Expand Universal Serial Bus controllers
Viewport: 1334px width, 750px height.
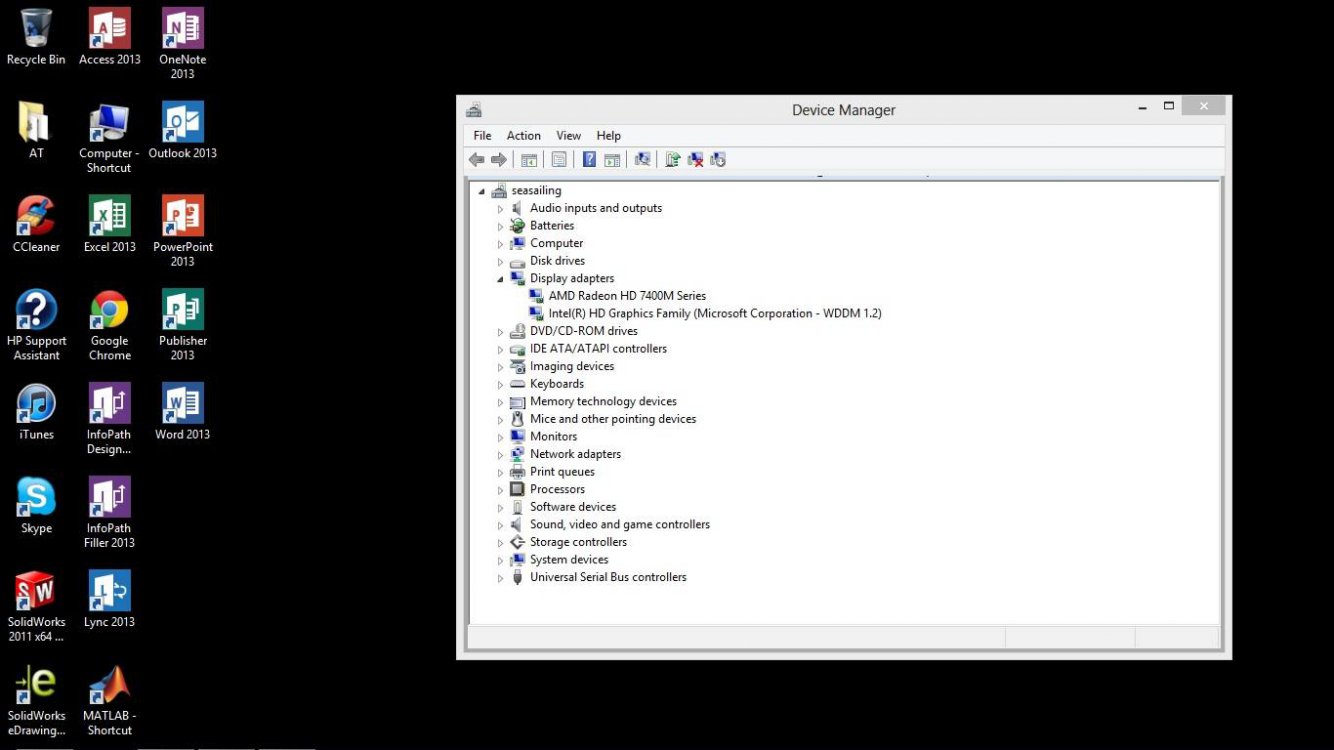coord(501,578)
